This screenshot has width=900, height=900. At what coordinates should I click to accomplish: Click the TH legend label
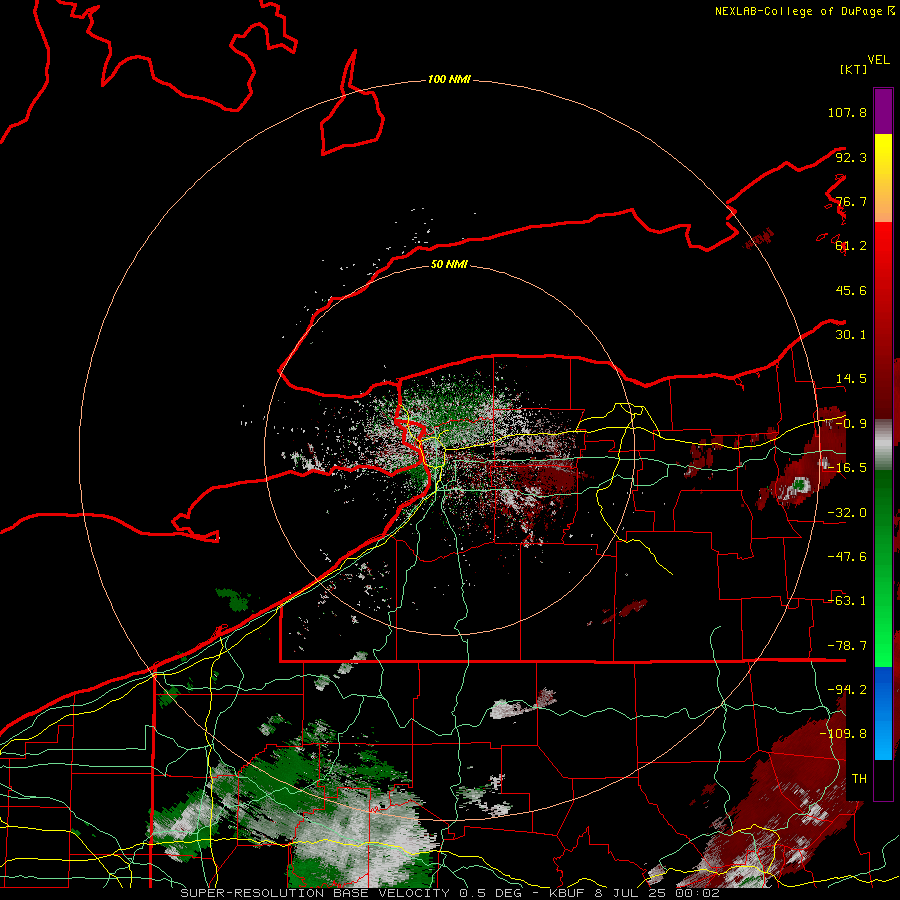[x=859, y=779]
